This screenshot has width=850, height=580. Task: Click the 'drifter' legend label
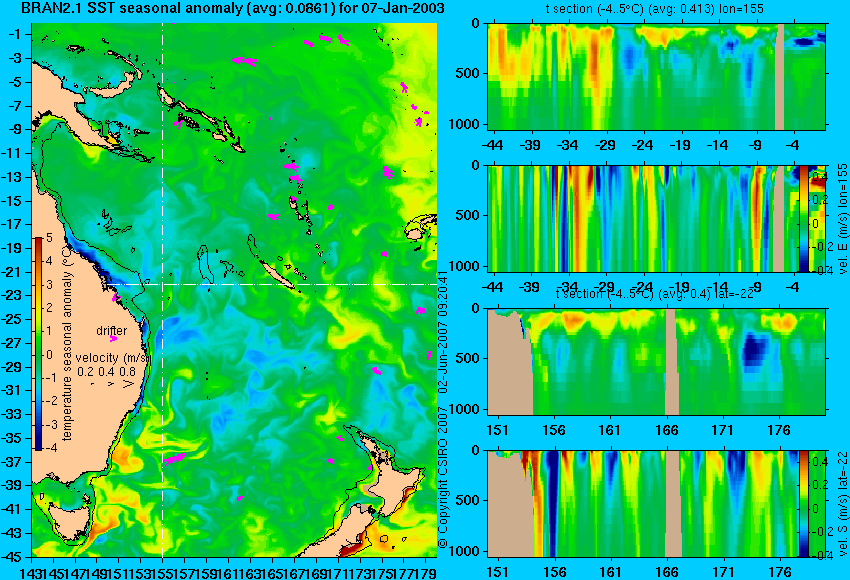coord(112,330)
